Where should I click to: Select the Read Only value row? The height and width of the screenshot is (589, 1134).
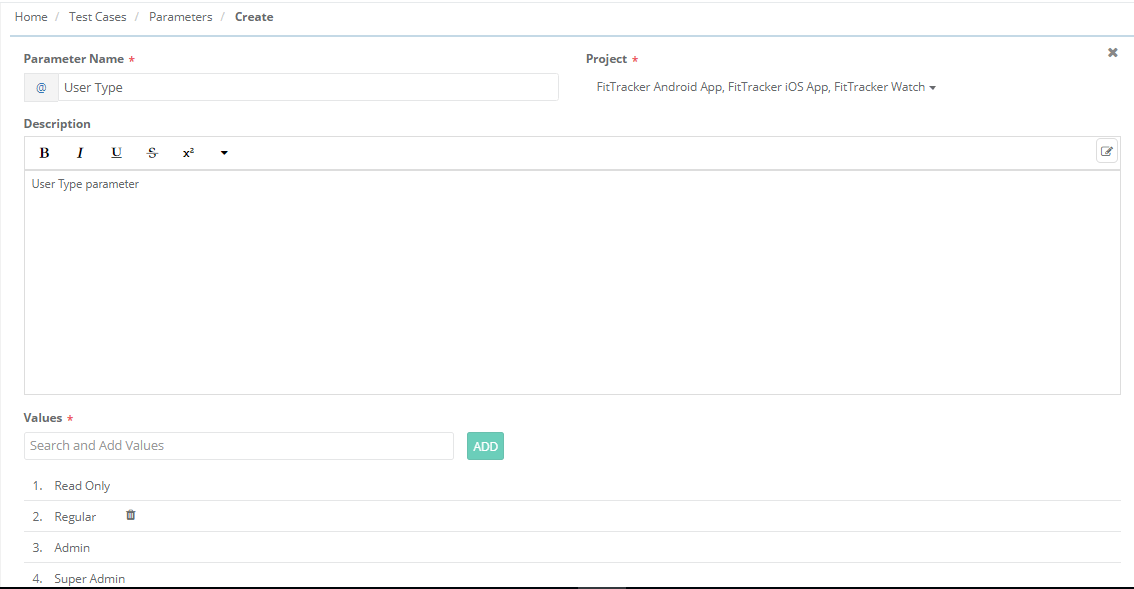82,485
